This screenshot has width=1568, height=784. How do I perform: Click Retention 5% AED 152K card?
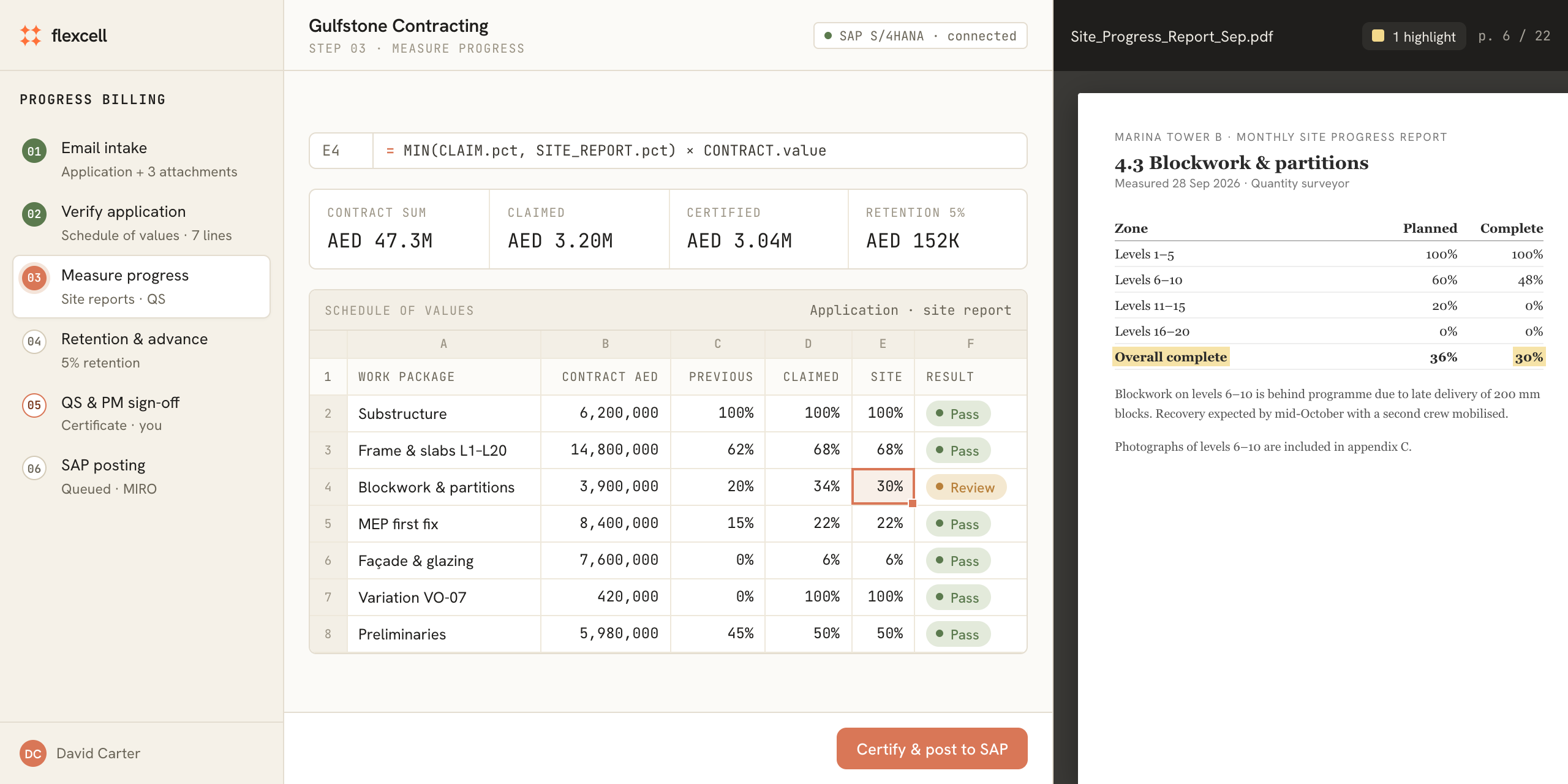[x=938, y=229]
